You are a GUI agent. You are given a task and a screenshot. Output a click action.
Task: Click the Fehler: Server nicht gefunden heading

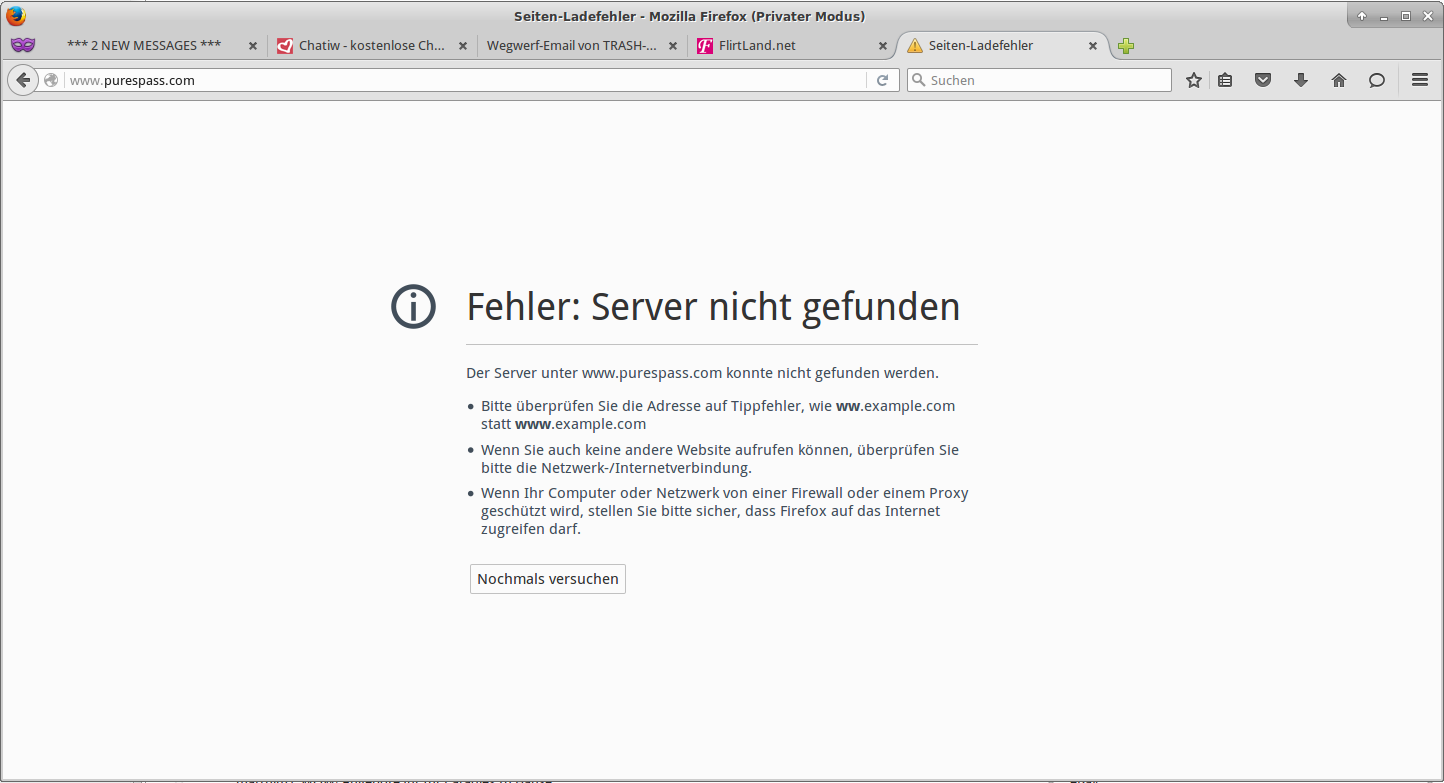(713, 307)
